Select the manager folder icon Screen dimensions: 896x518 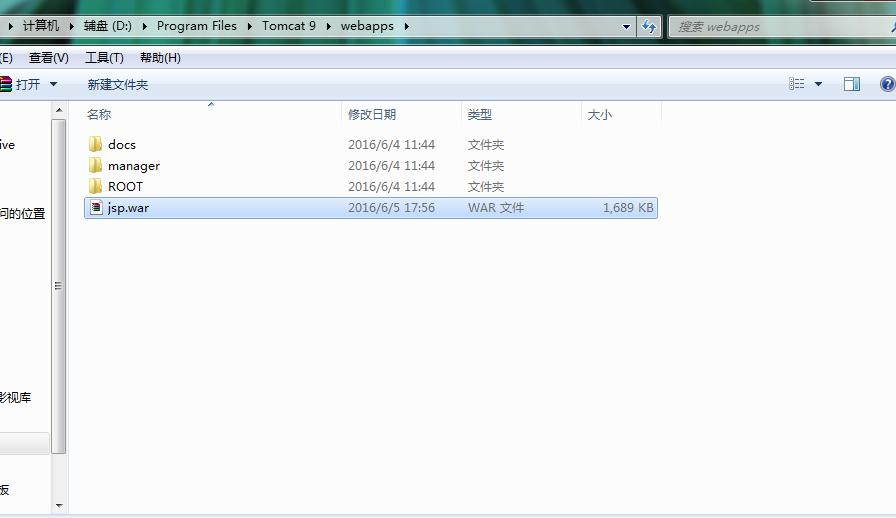point(95,165)
